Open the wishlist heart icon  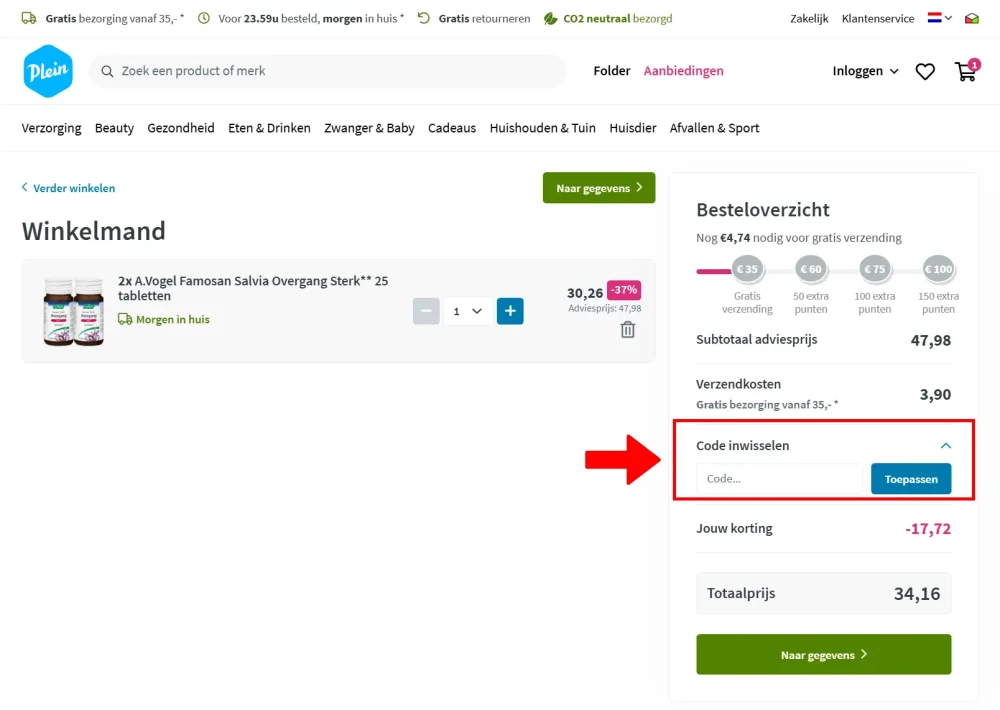click(x=925, y=71)
